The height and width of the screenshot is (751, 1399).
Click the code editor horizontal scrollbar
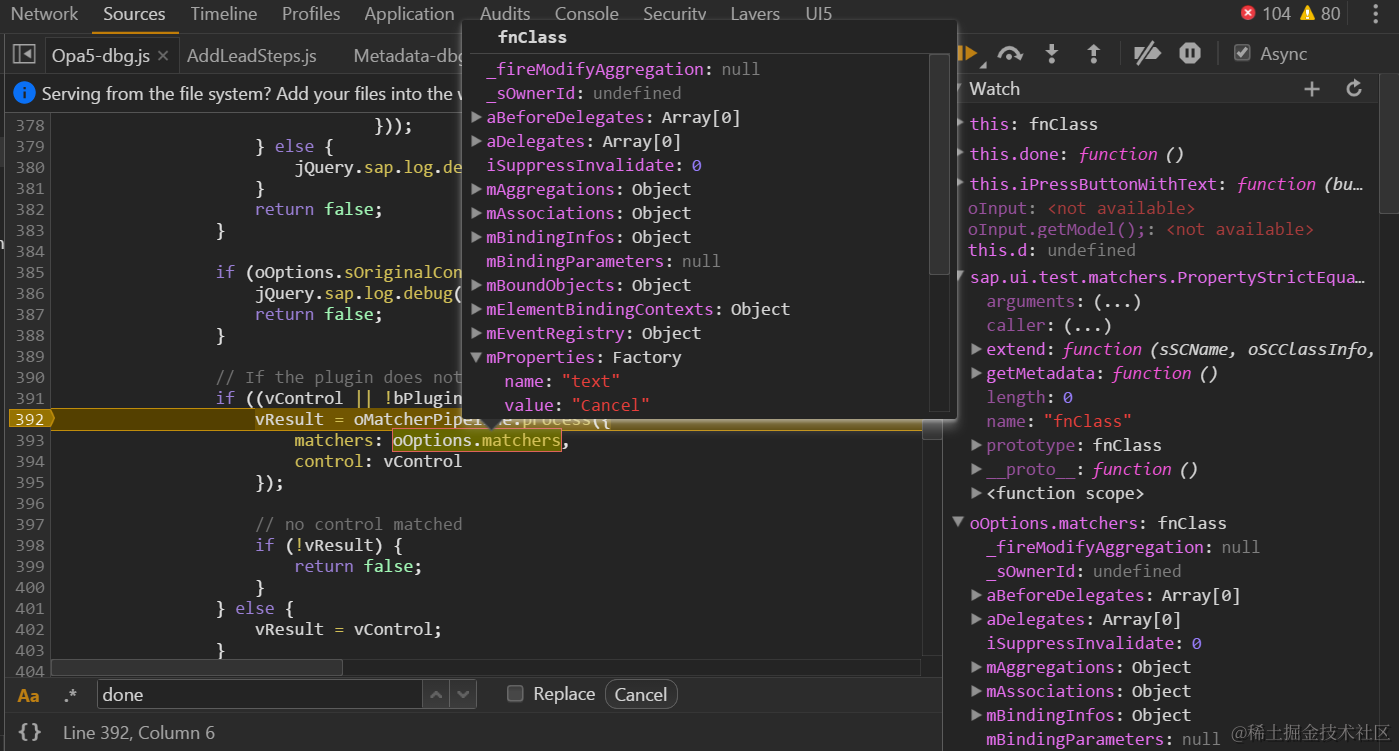[x=197, y=667]
